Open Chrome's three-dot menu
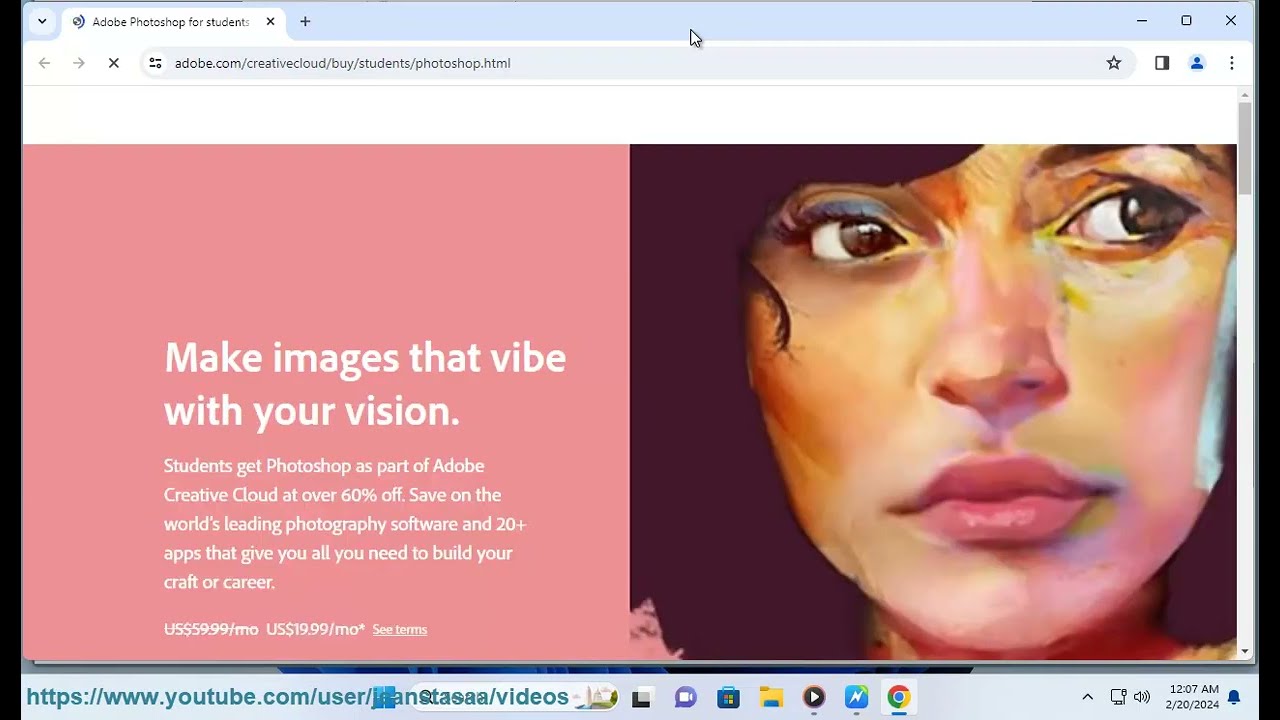Image resolution: width=1280 pixels, height=720 pixels. [1232, 63]
